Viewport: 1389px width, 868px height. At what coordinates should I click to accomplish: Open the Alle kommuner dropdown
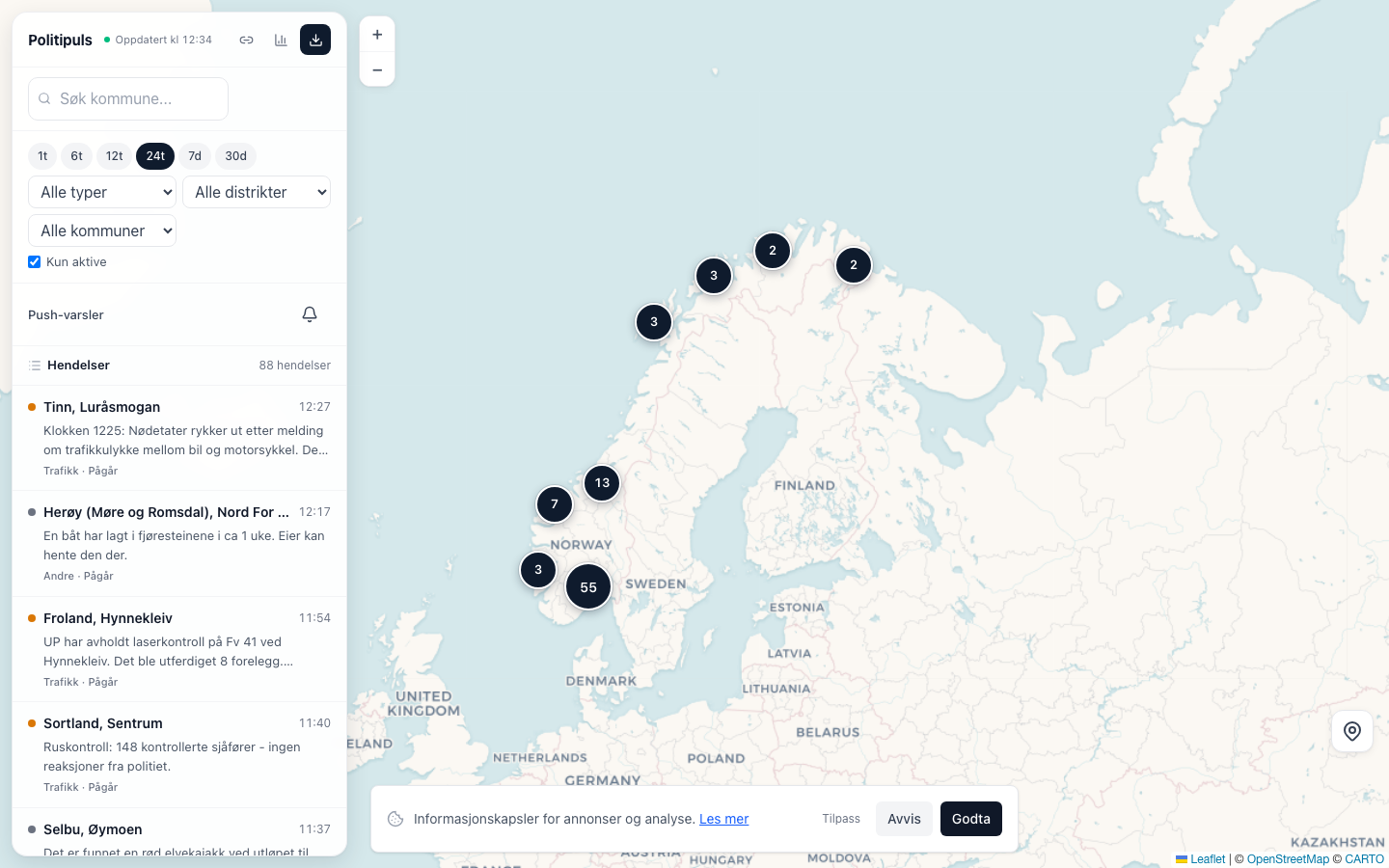[x=102, y=231]
